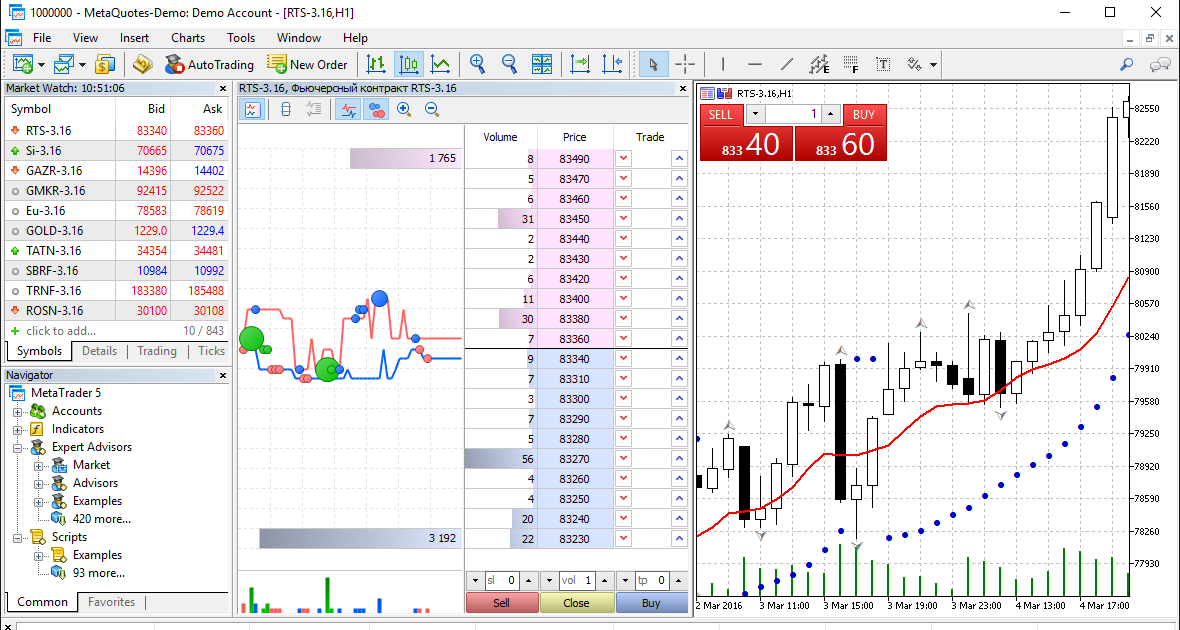Open the Favorites tab in Navigator

[111, 601]
